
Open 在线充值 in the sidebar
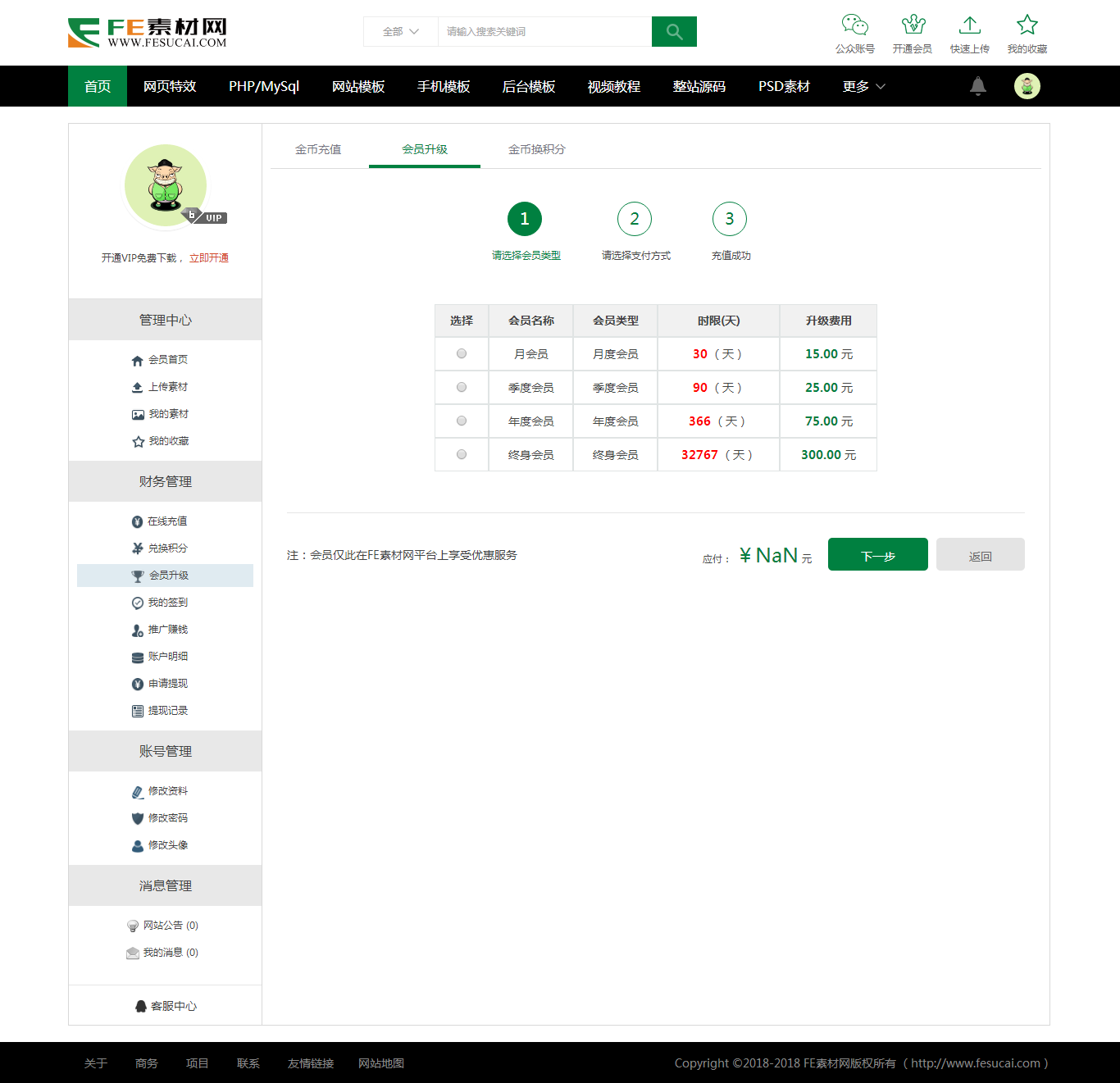pyautogui.click(x=167, y=521)
